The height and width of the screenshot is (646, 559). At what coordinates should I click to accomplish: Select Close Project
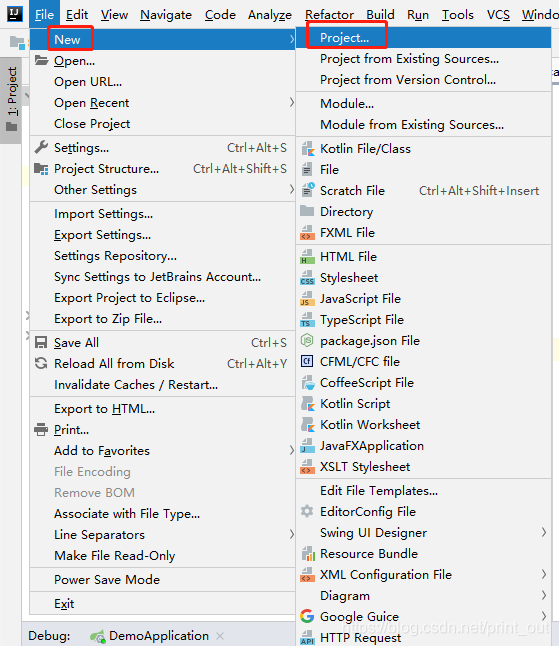[163, 123]
